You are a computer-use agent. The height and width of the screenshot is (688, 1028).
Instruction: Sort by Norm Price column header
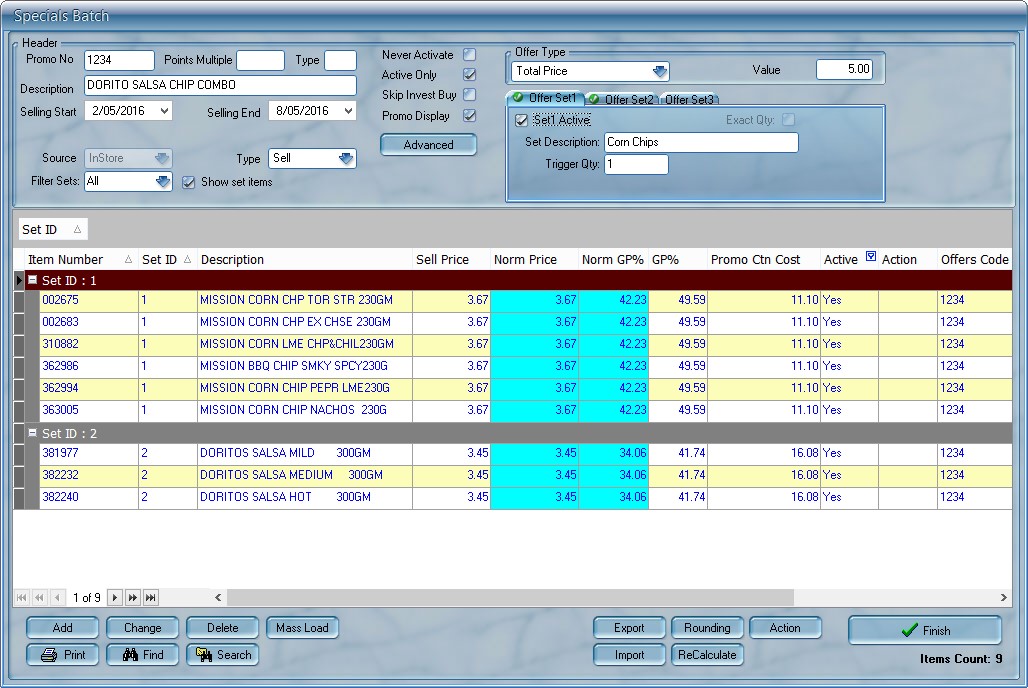point(534,260)
